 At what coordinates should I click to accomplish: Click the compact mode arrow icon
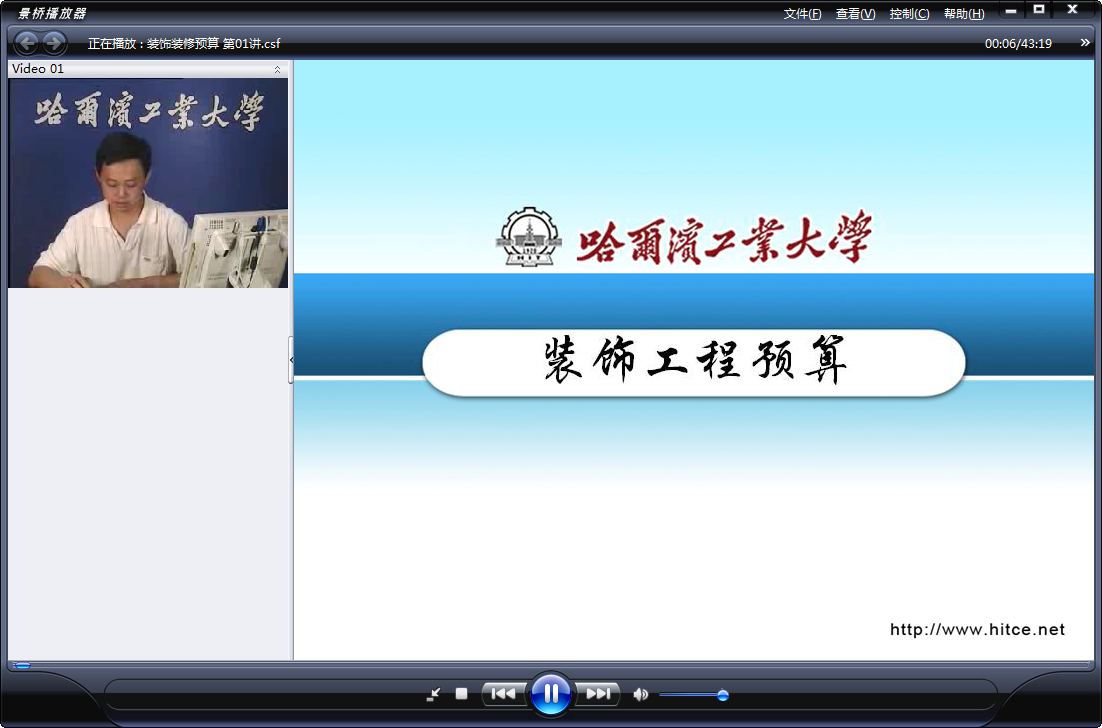[434, 694]
